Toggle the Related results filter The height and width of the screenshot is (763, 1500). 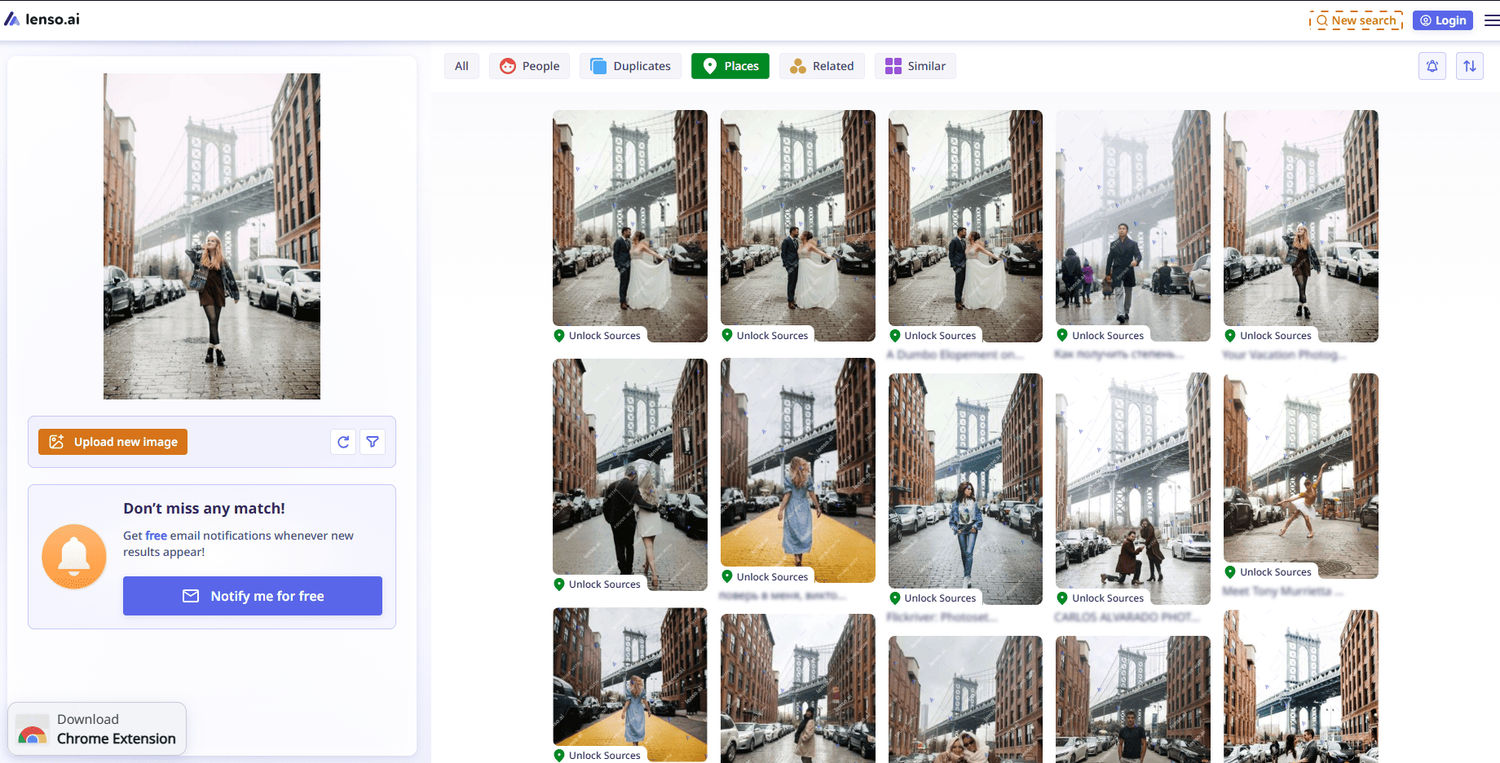point(822,65)
